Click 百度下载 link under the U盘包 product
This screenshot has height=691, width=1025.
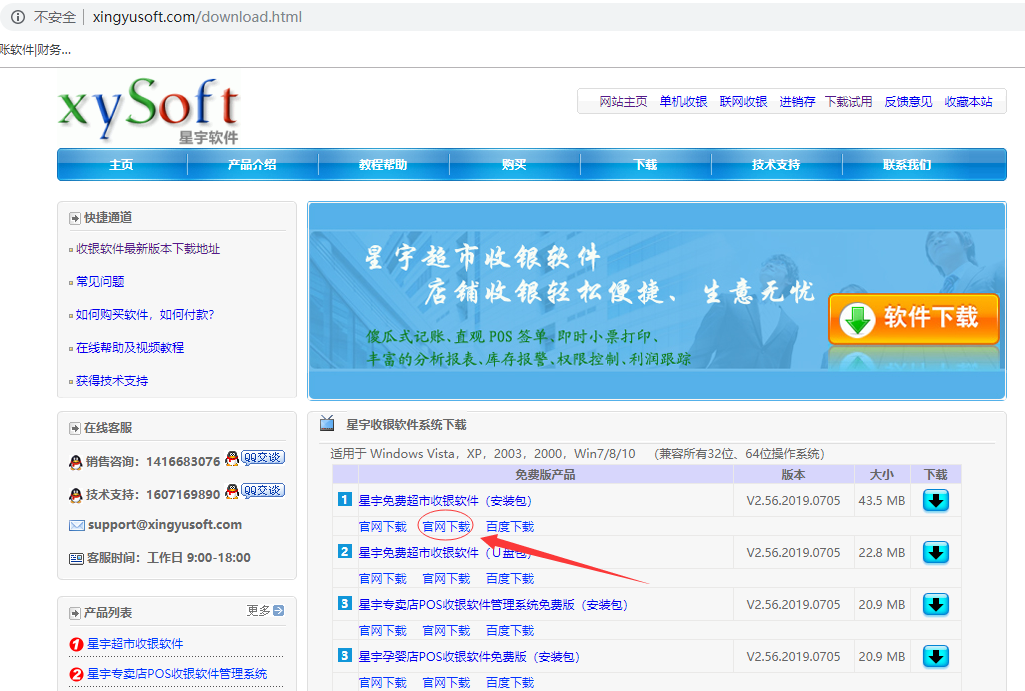510,579
